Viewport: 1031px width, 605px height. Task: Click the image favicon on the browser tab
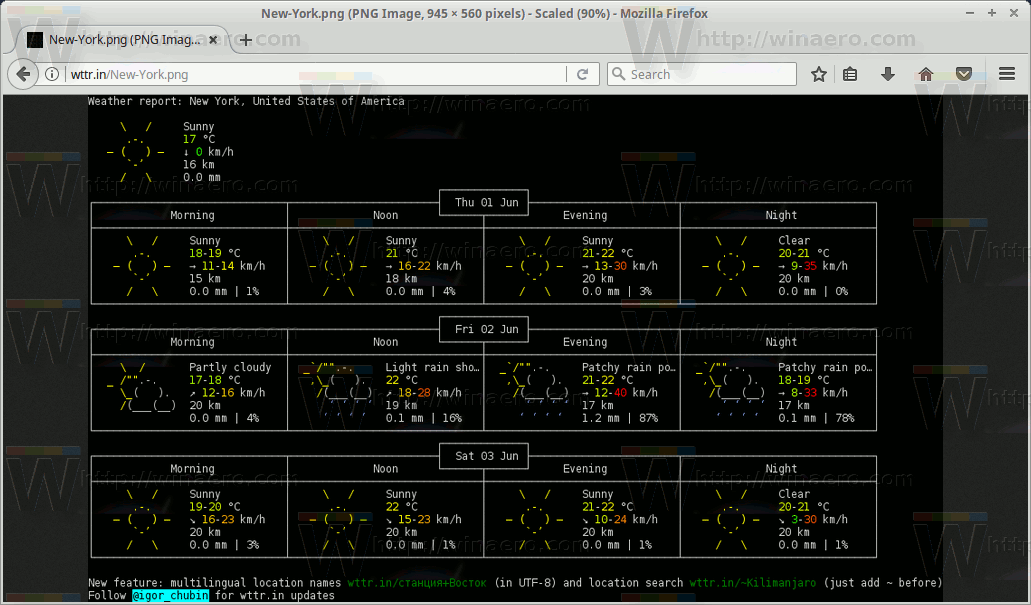click(x=35, y=39)
